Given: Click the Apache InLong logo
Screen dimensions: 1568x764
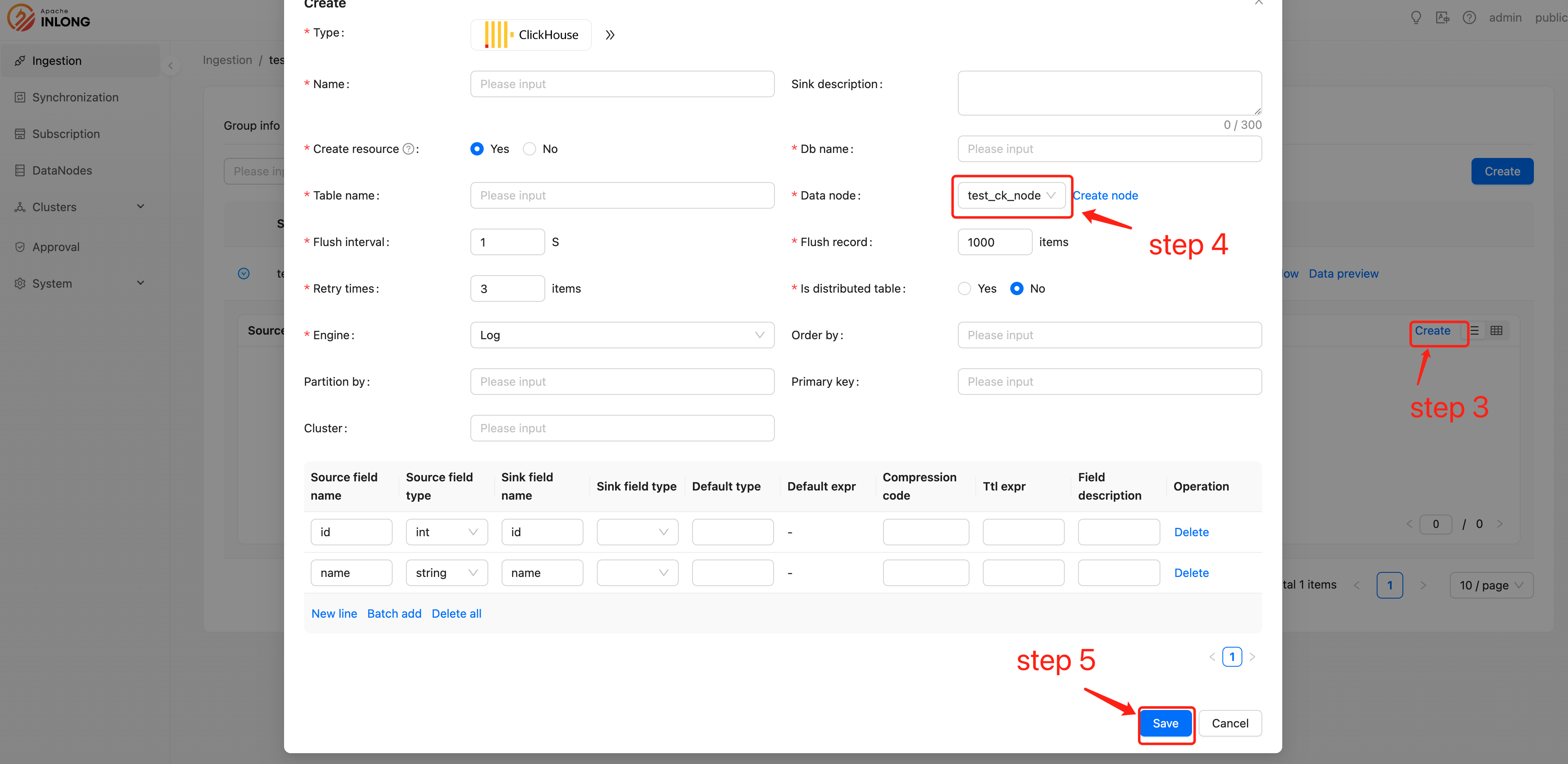Looking at the screenshot, I should click(49, 18).
